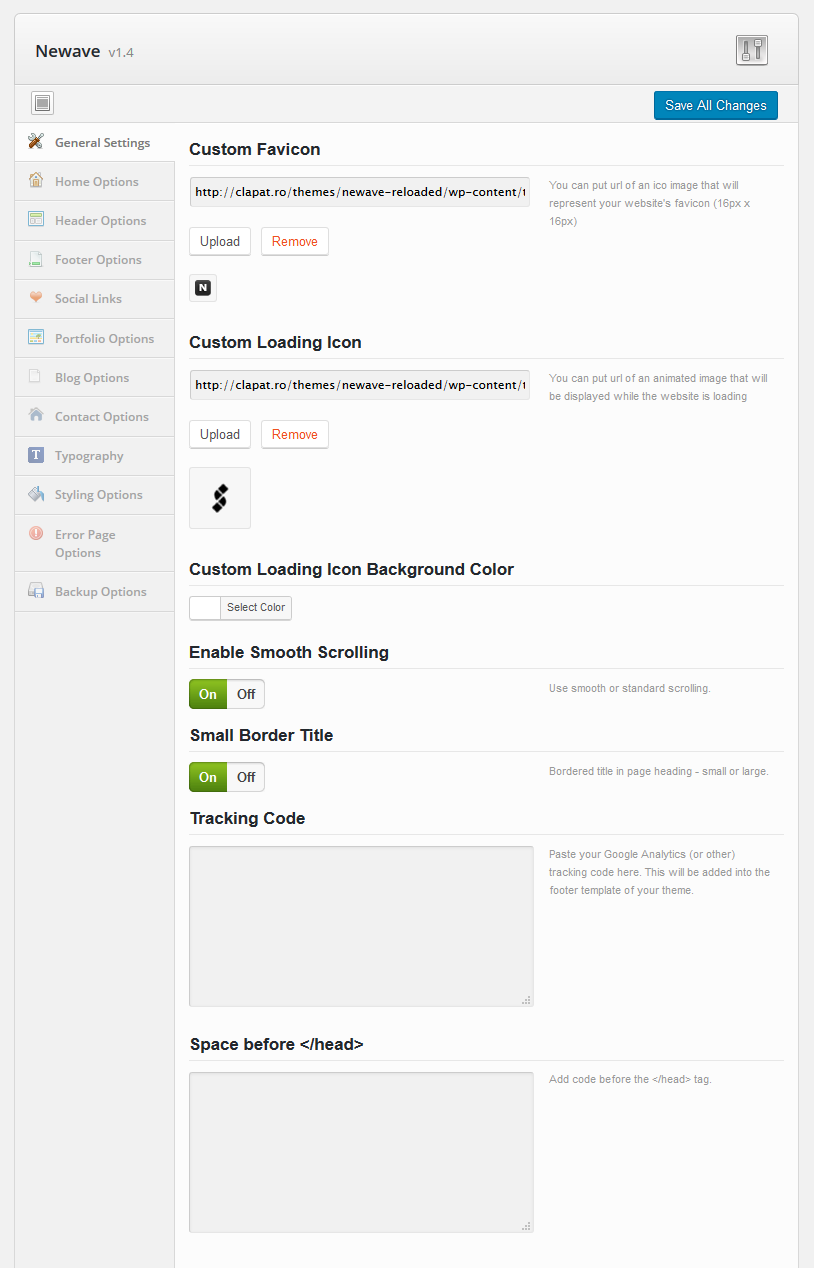Viewport: 814px width, 1268px height.
Task: Switch Small Border Title to Off
Action: click(246, 777)
